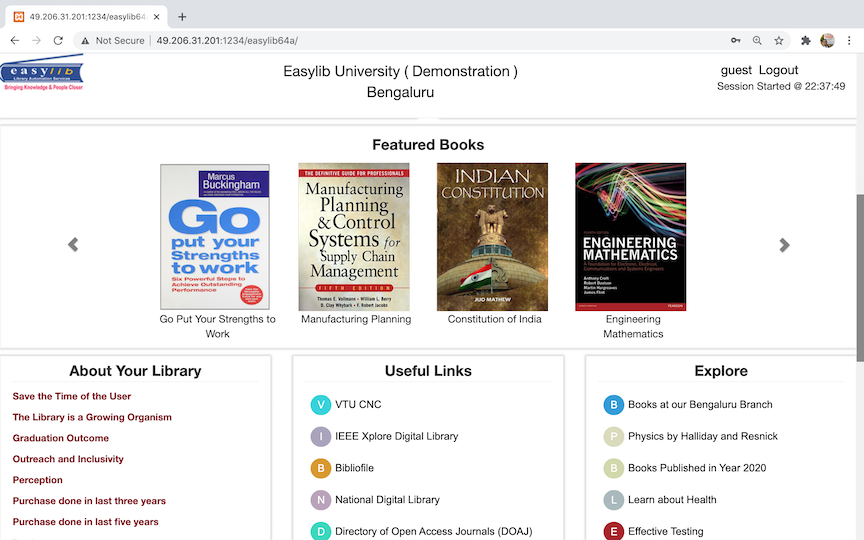Image resolution: width=864 pixels, height=540 pixels.
Task: Click the Manufacturing Planning caption
Action: point(356,319)
